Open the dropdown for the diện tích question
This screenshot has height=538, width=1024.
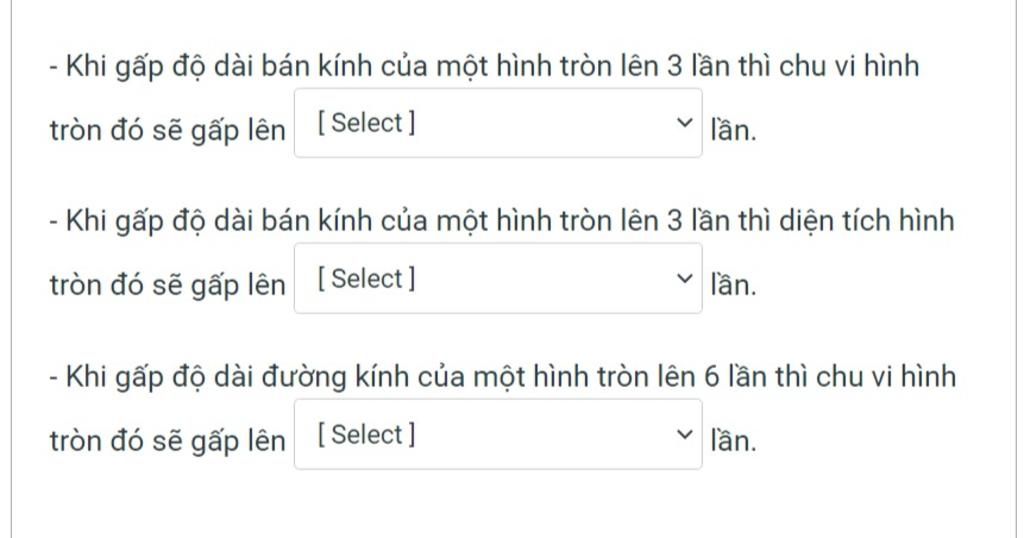pyautogui.click(x=498, y=278)
